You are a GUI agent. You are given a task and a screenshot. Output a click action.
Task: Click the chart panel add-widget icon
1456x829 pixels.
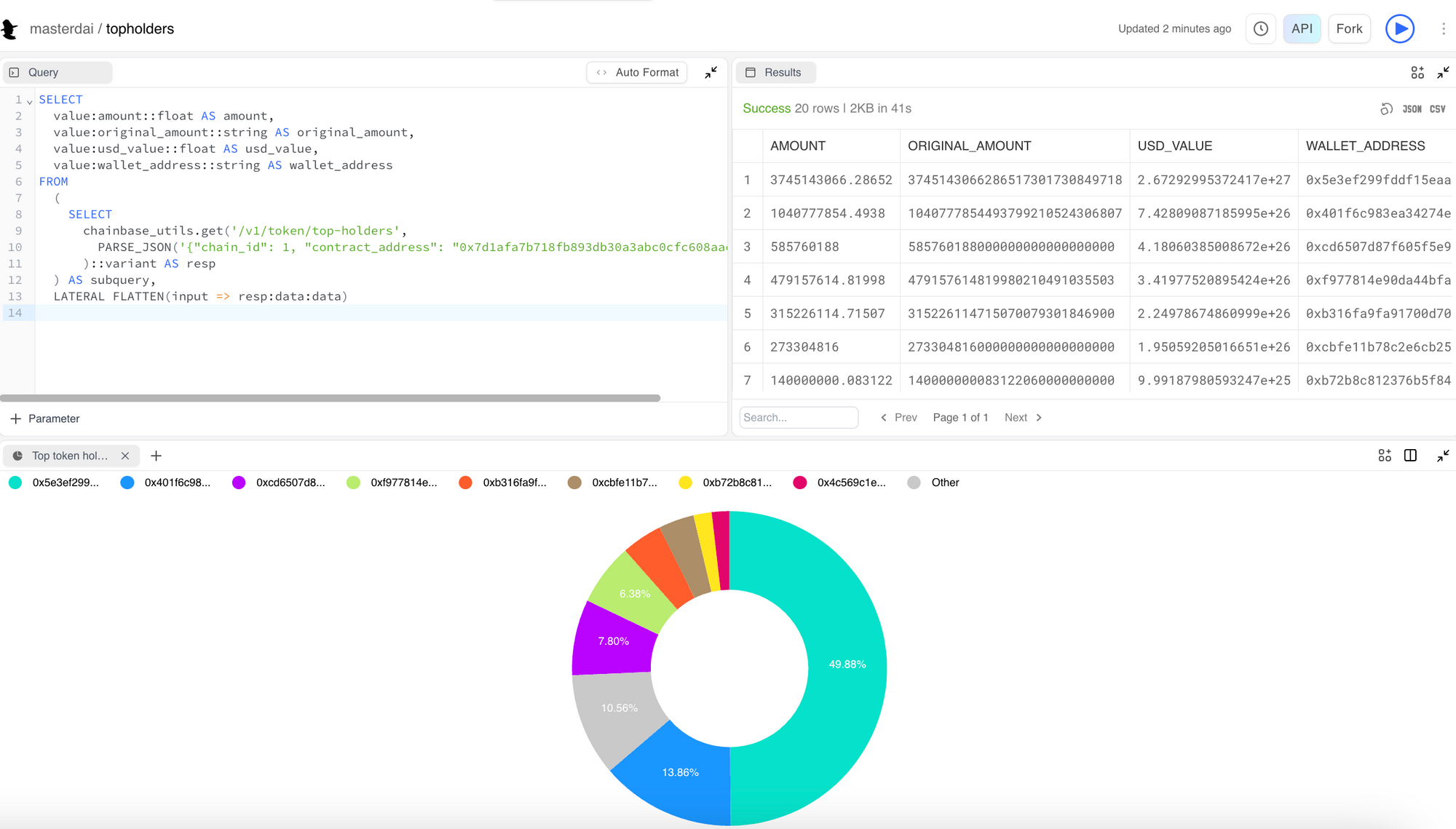pos(1385,456)
